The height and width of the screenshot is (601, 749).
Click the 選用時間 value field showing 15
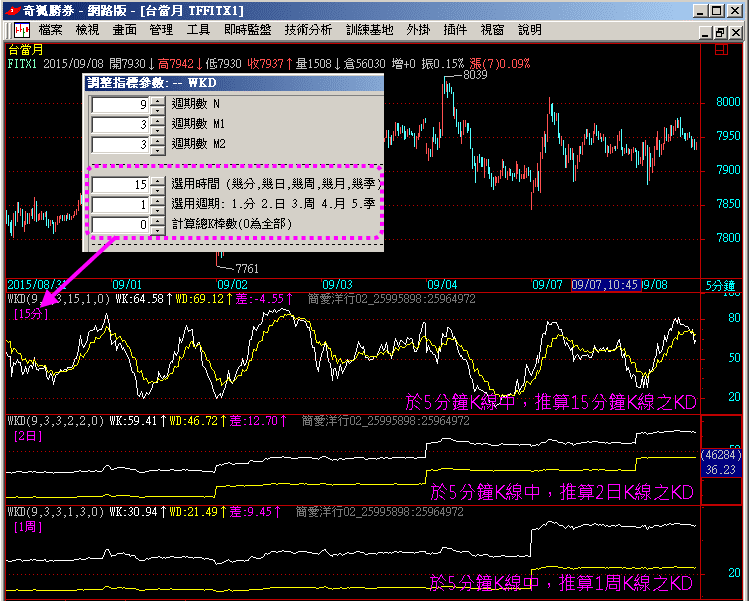[120, 184]
